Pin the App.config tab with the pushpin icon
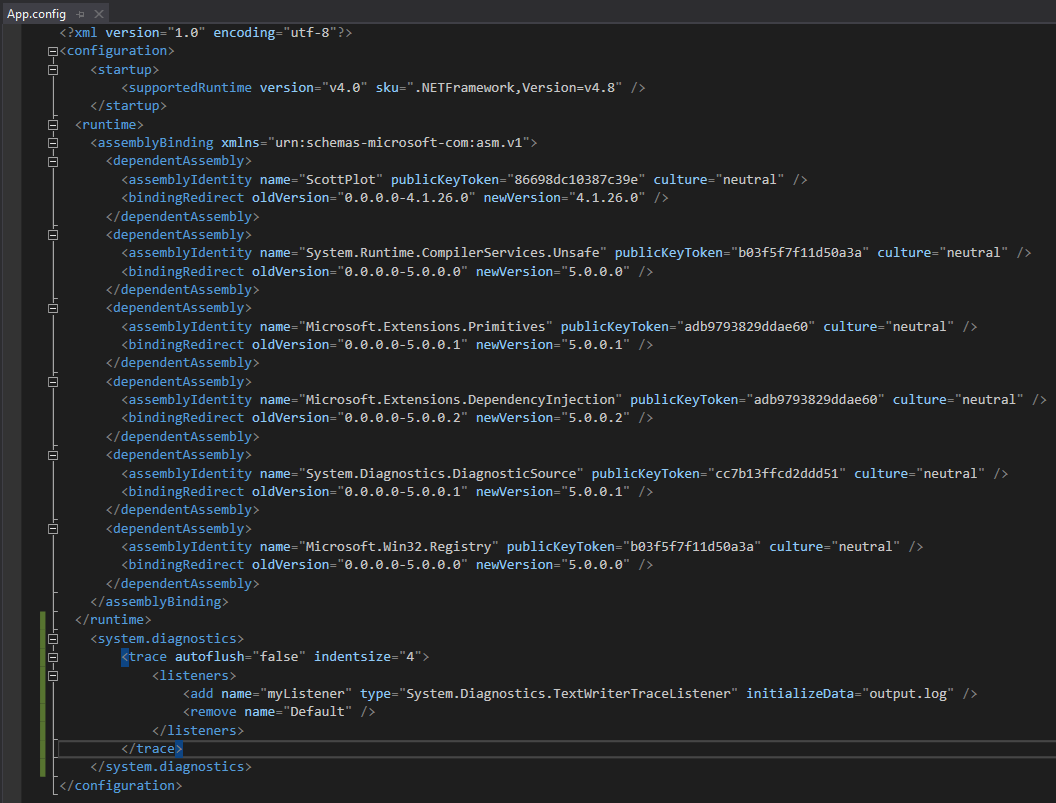This screenshot has height=803, width=1056. point(81,13)
